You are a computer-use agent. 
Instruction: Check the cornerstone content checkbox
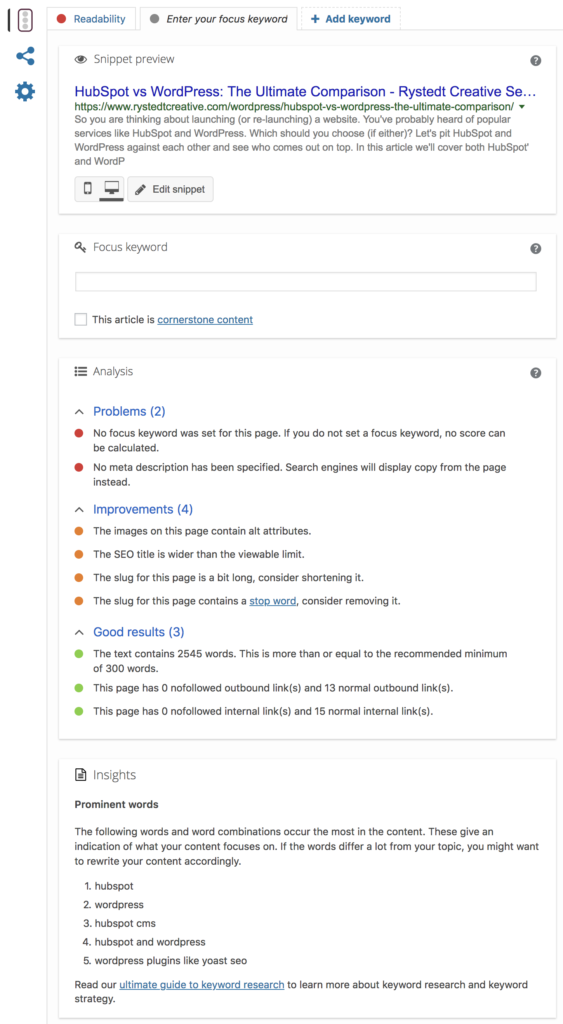click(x=81, y=319)
